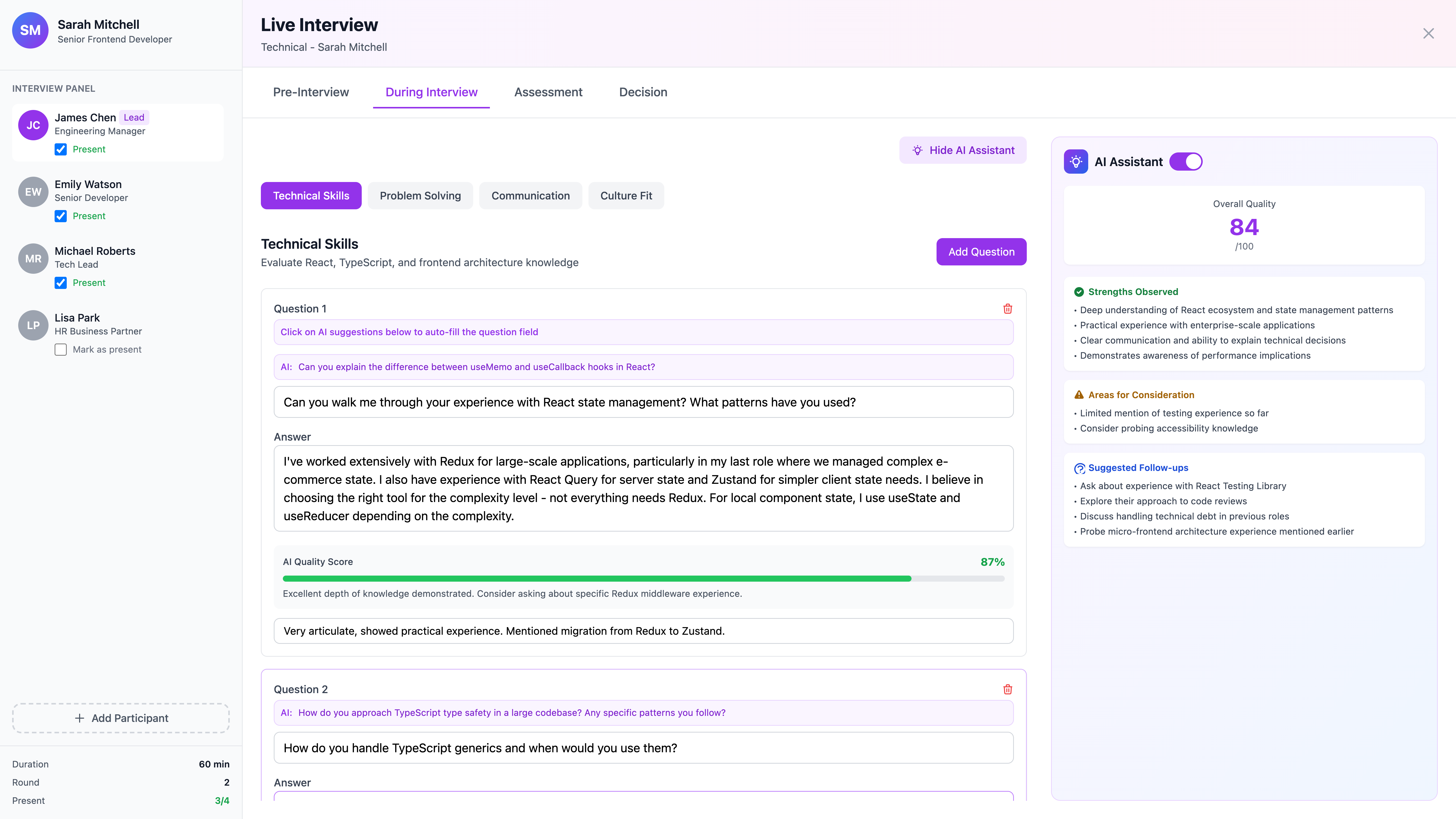Focus the Question 2 text field about generics
Screen dimensions: 1456x819
point(643,748)
